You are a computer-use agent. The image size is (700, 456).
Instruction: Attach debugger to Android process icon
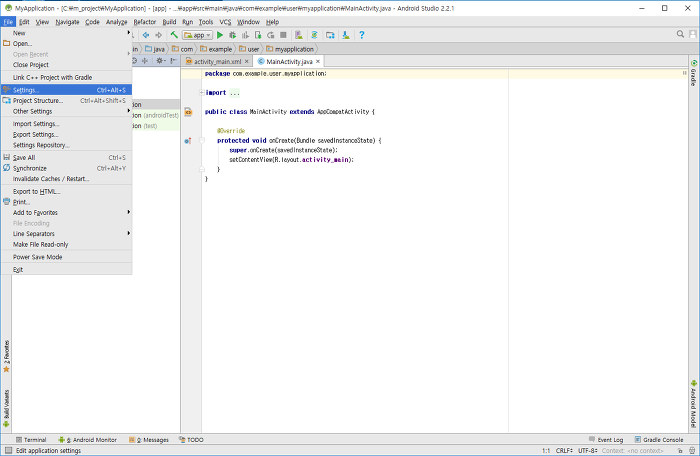point(258,35)
